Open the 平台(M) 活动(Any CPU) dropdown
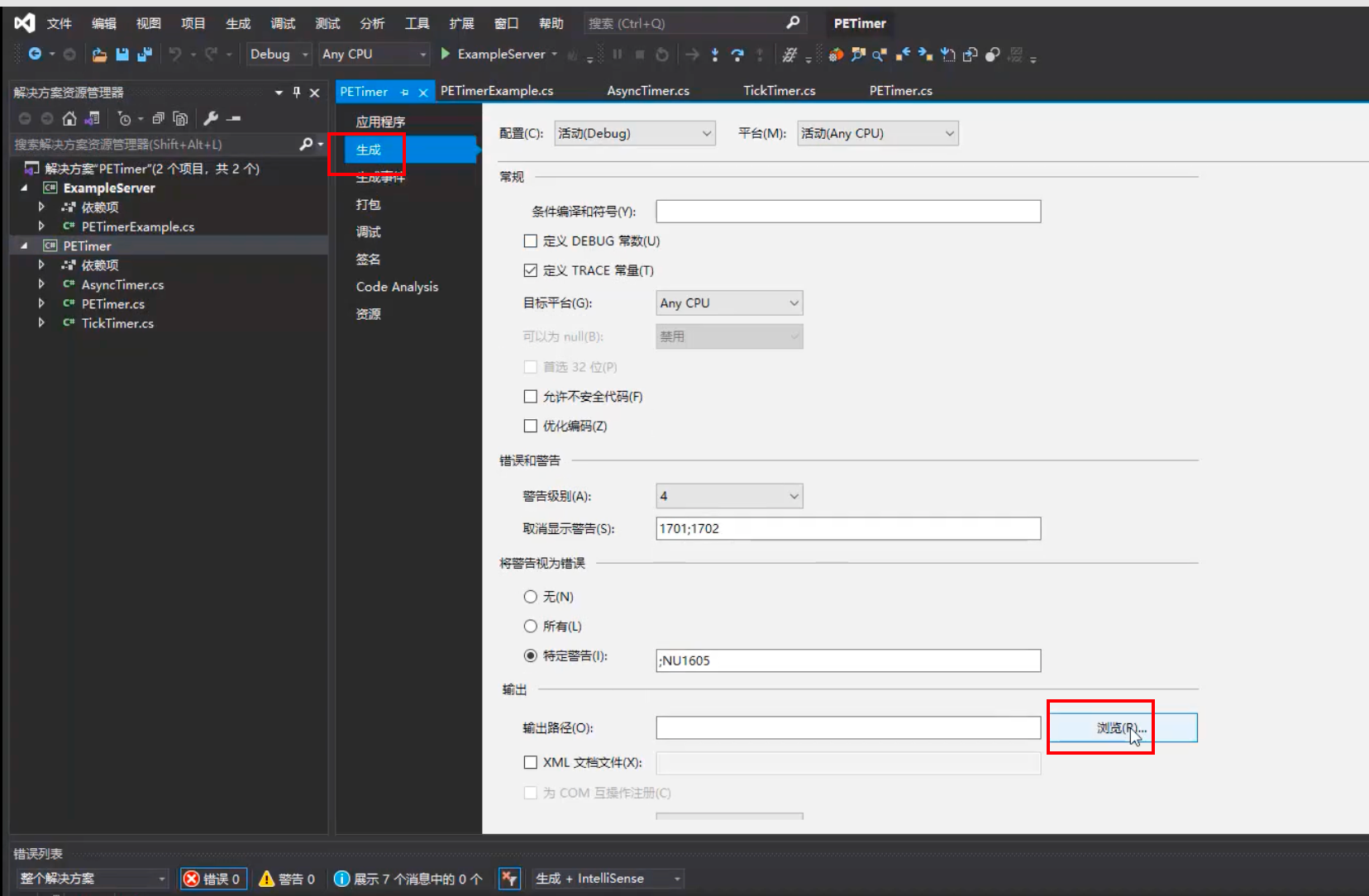Image resolution: width=1369 pixels, height=896 pixels. point(878,133)
